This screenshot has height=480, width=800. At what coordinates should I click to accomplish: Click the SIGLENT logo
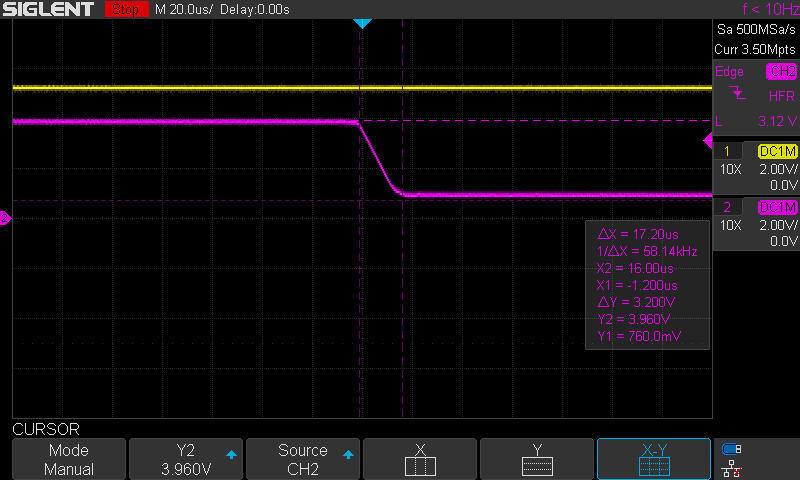coord(48,9)
